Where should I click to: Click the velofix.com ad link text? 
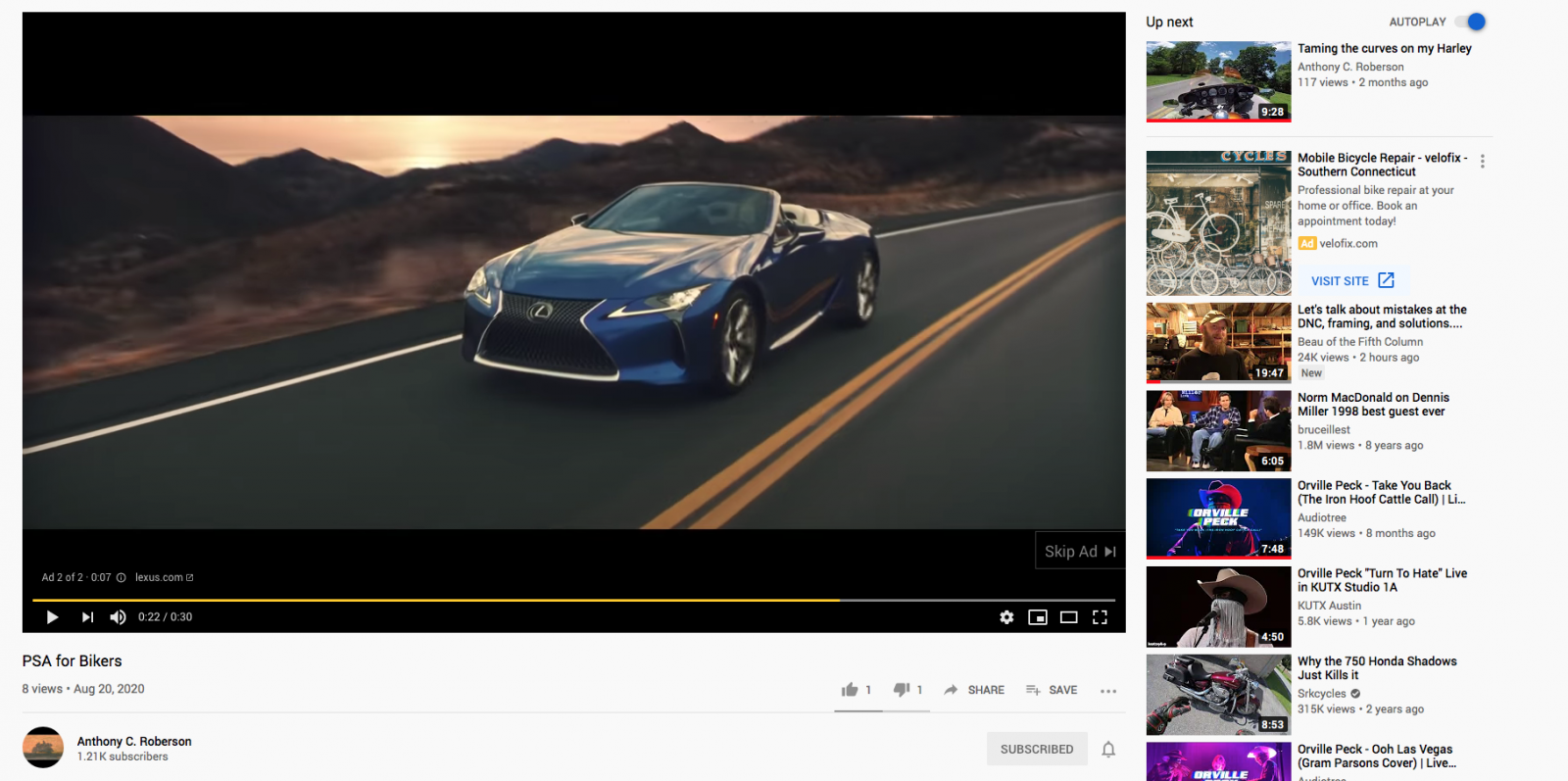1348,243
